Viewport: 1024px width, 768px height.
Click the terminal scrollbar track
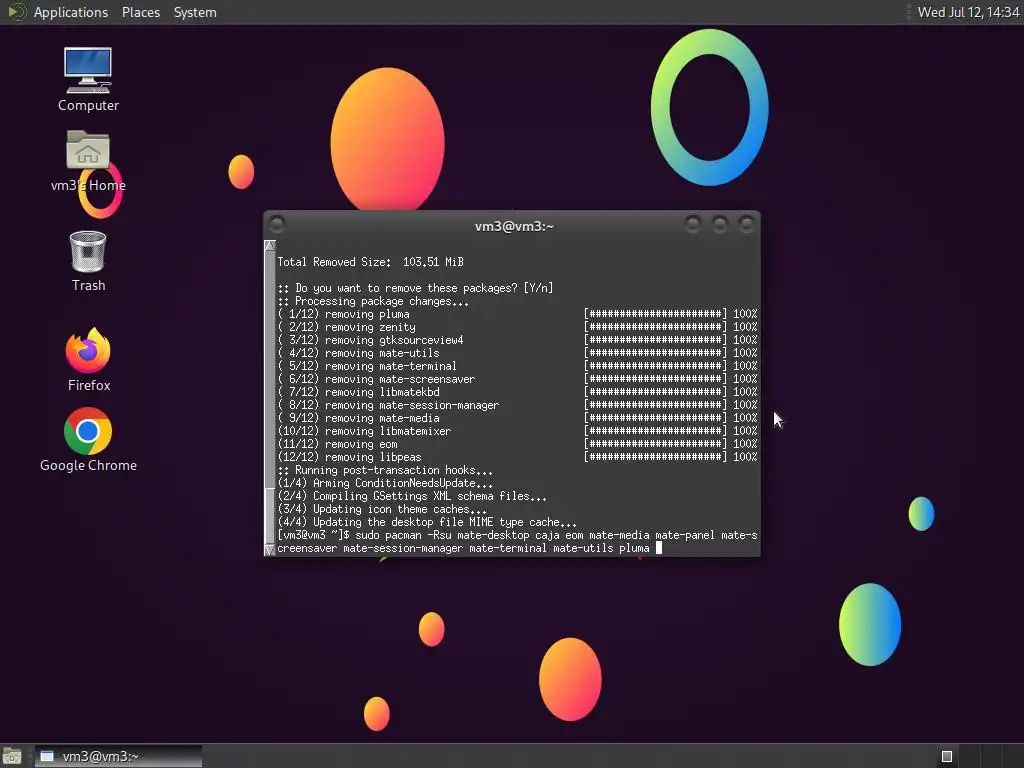(x=269, y=398)
